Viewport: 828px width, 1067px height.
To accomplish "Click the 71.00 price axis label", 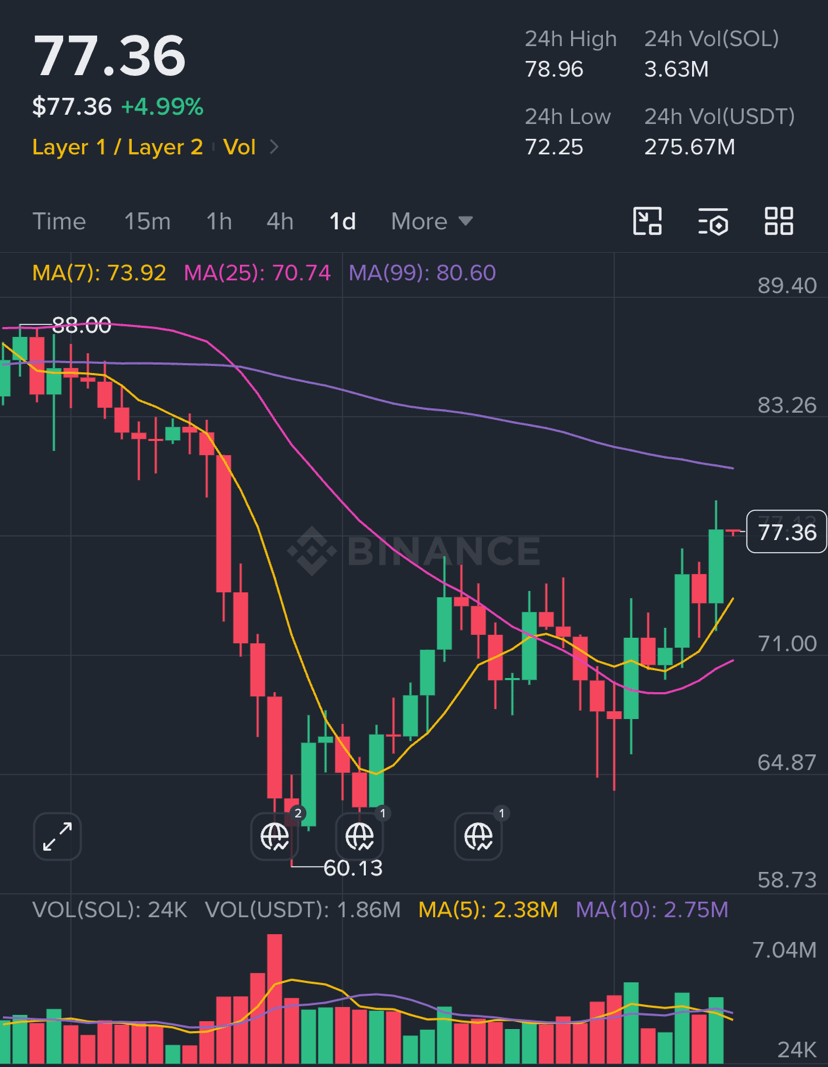I will pyautogui.click(x=787, y=644).
